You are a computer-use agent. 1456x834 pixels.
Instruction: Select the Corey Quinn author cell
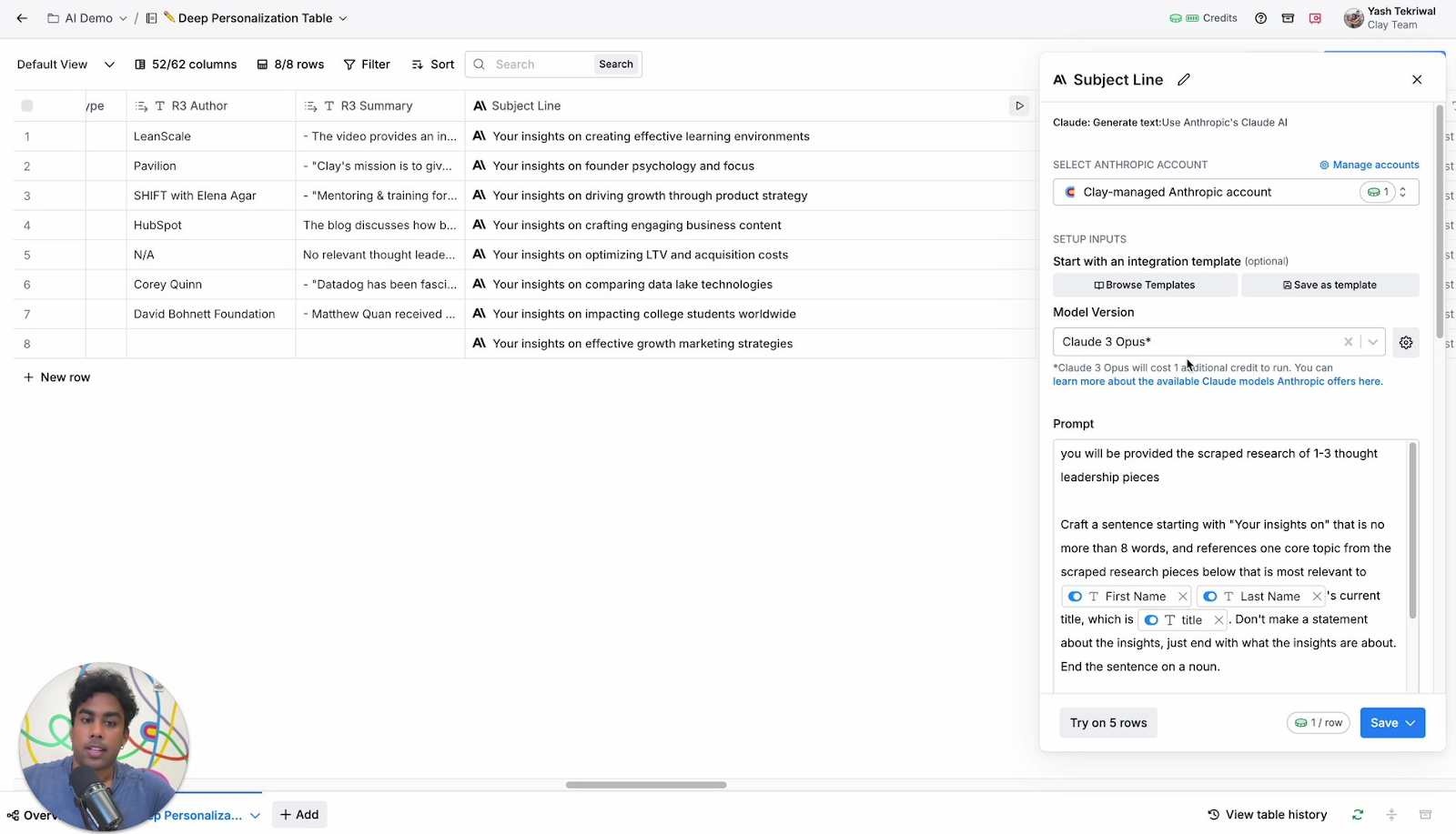tap(211, 285)
